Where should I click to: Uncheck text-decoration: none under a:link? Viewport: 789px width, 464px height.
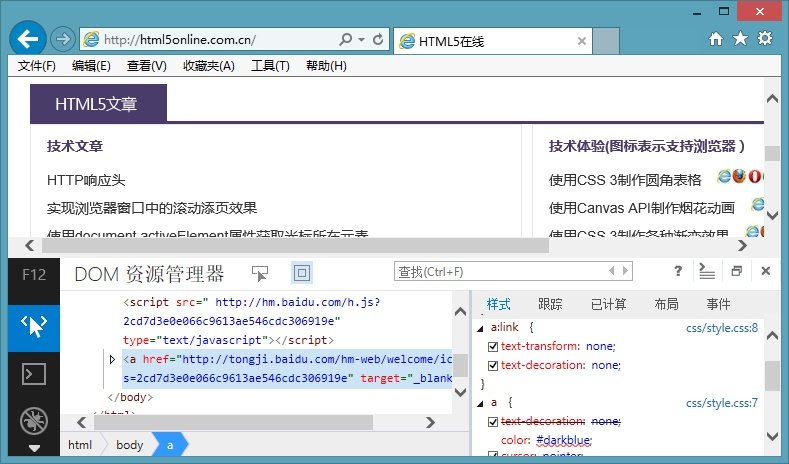[x=493, y=366]
